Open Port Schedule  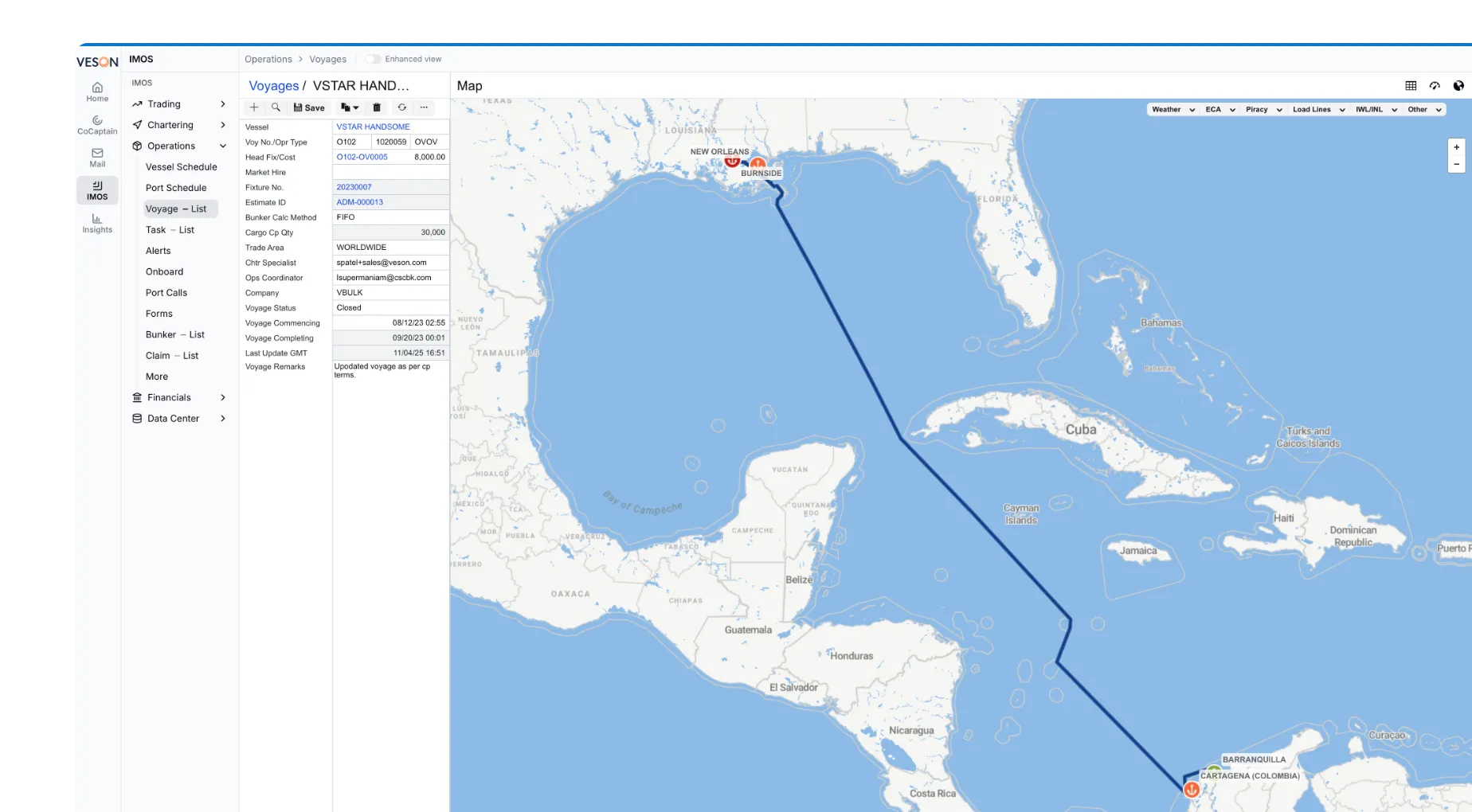176,188
